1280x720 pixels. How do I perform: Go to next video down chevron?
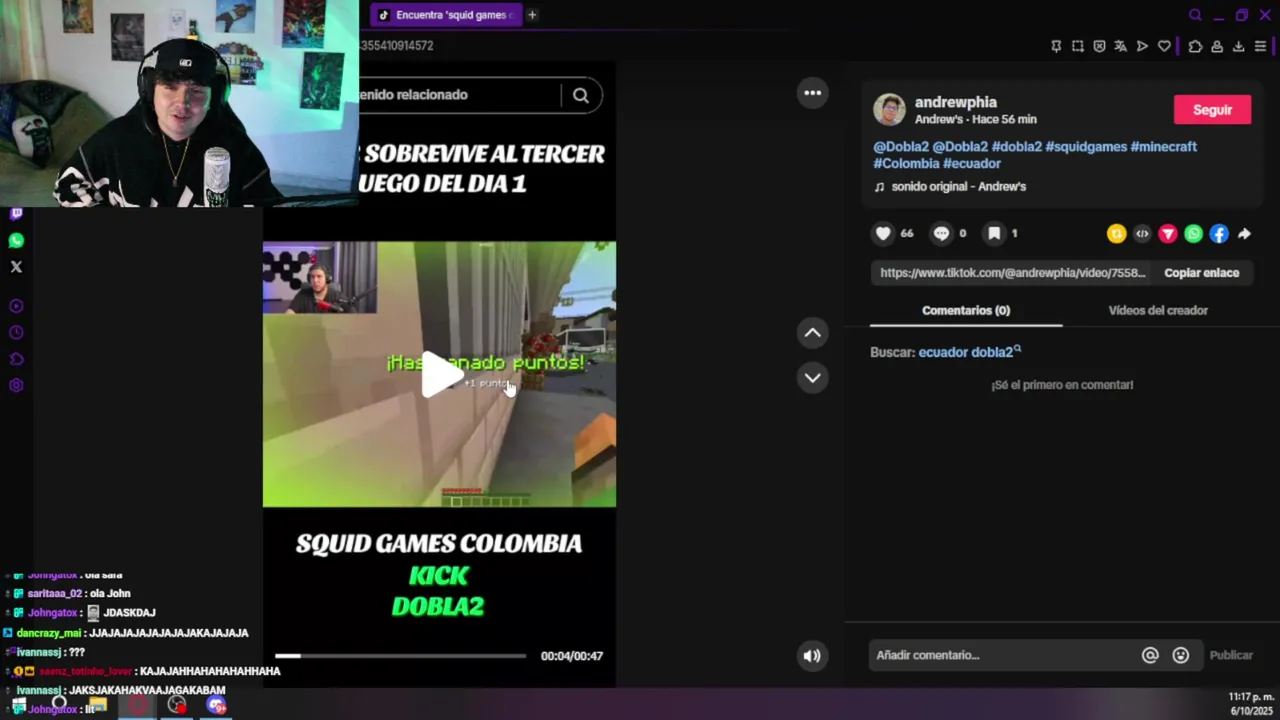812,378
